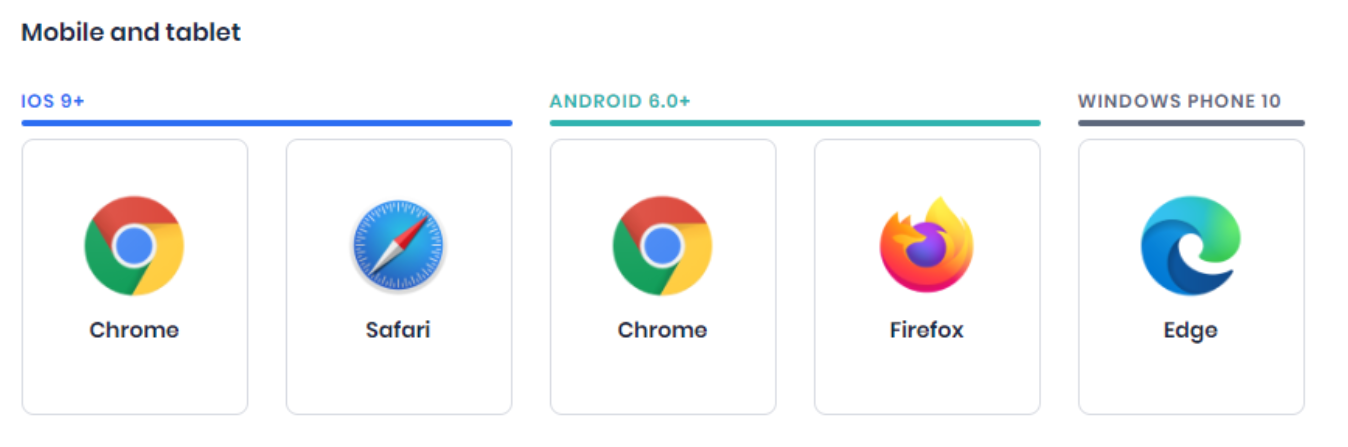Select the ANDROID 6.0+ section heading
The image size is (1348, 447).
coord(620,101)
